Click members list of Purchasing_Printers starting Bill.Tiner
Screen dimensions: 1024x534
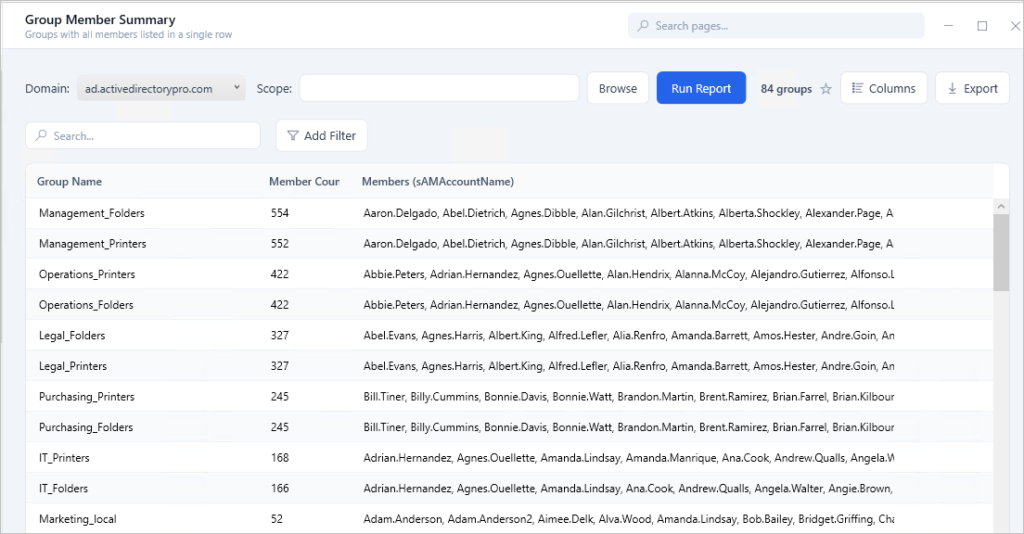628,397
